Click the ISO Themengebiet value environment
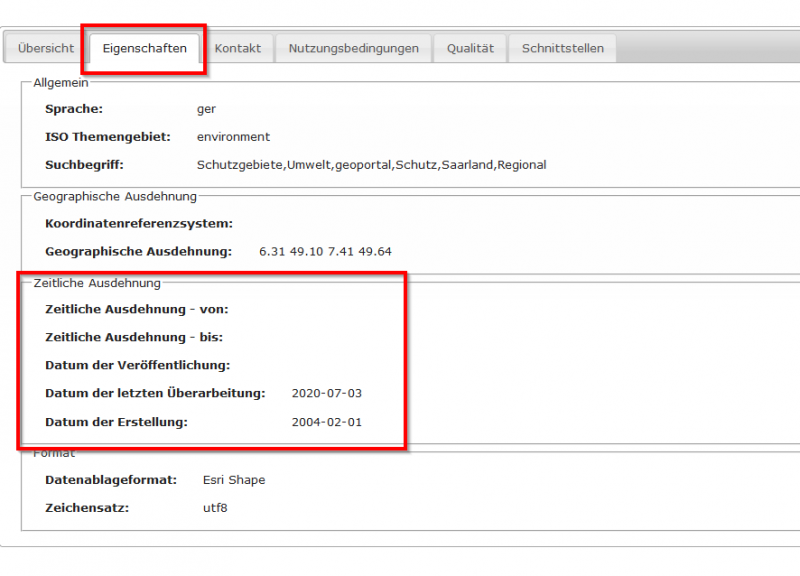This screenshot has height=576, width=800. (x=233, y=137)
